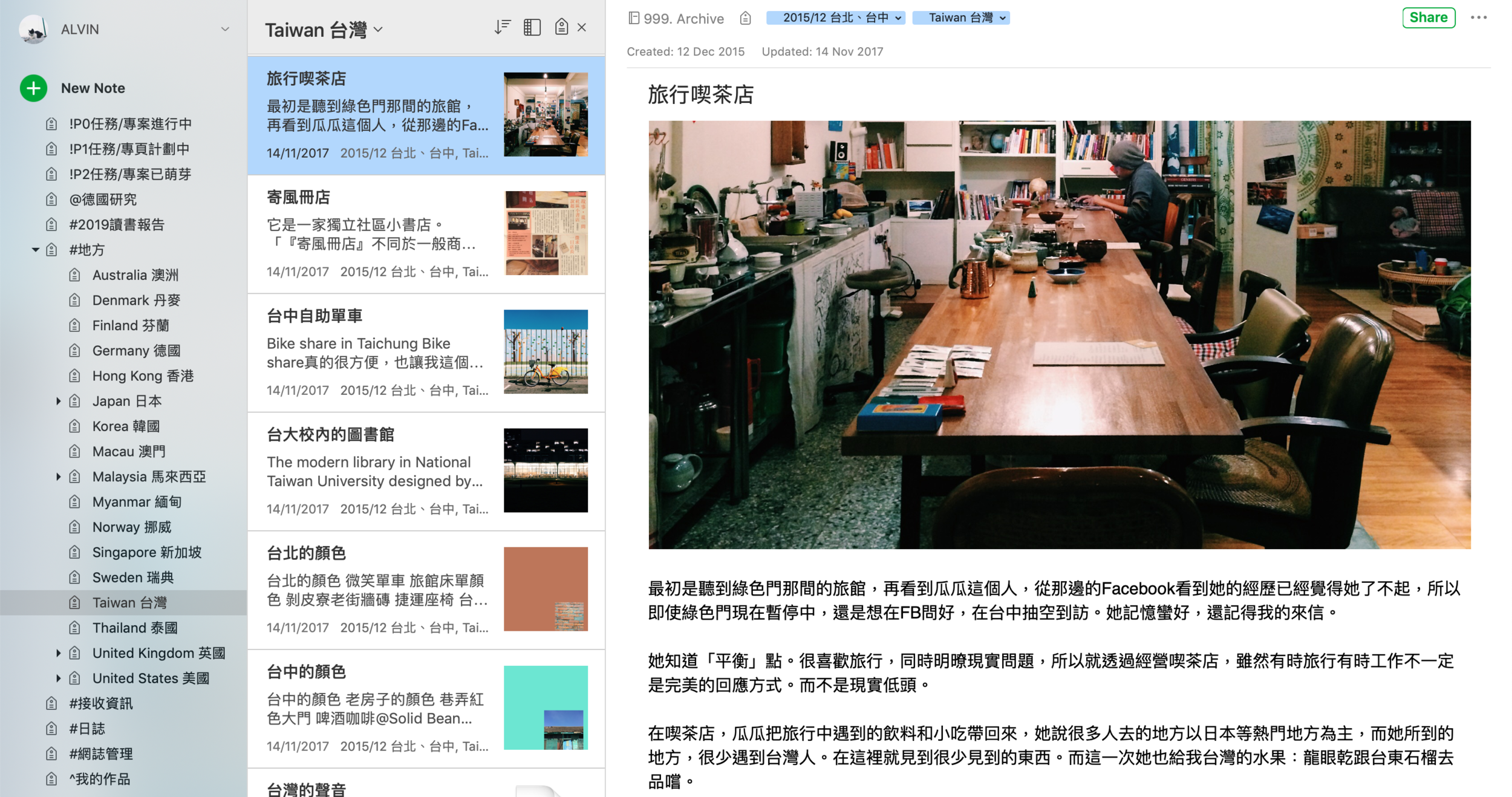Image resolution: width=1512 pixels, height=797 pixels.
Task: Click the large tea shop photo in note
Action: (x=1059, y=334)
